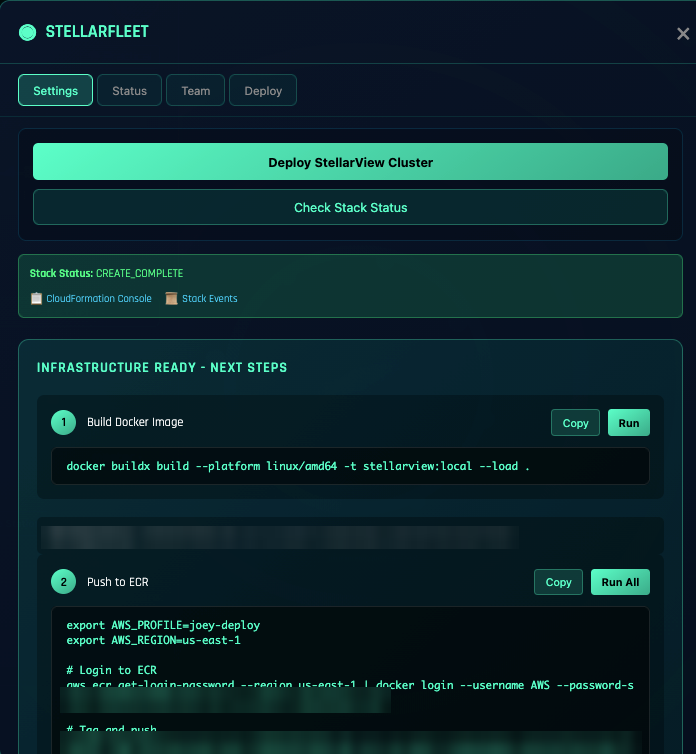The image size is (696, 754).
Task: Click the 'Build Docker Image' step title
Action: (x=135, y=422)
